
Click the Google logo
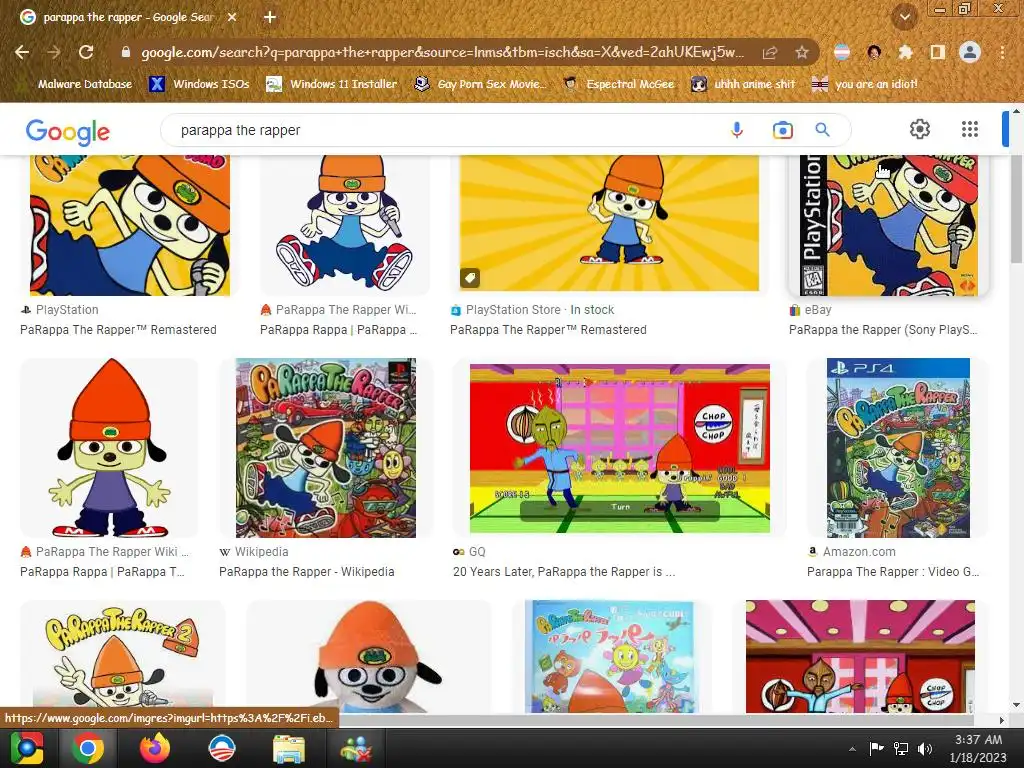(68, 132)
